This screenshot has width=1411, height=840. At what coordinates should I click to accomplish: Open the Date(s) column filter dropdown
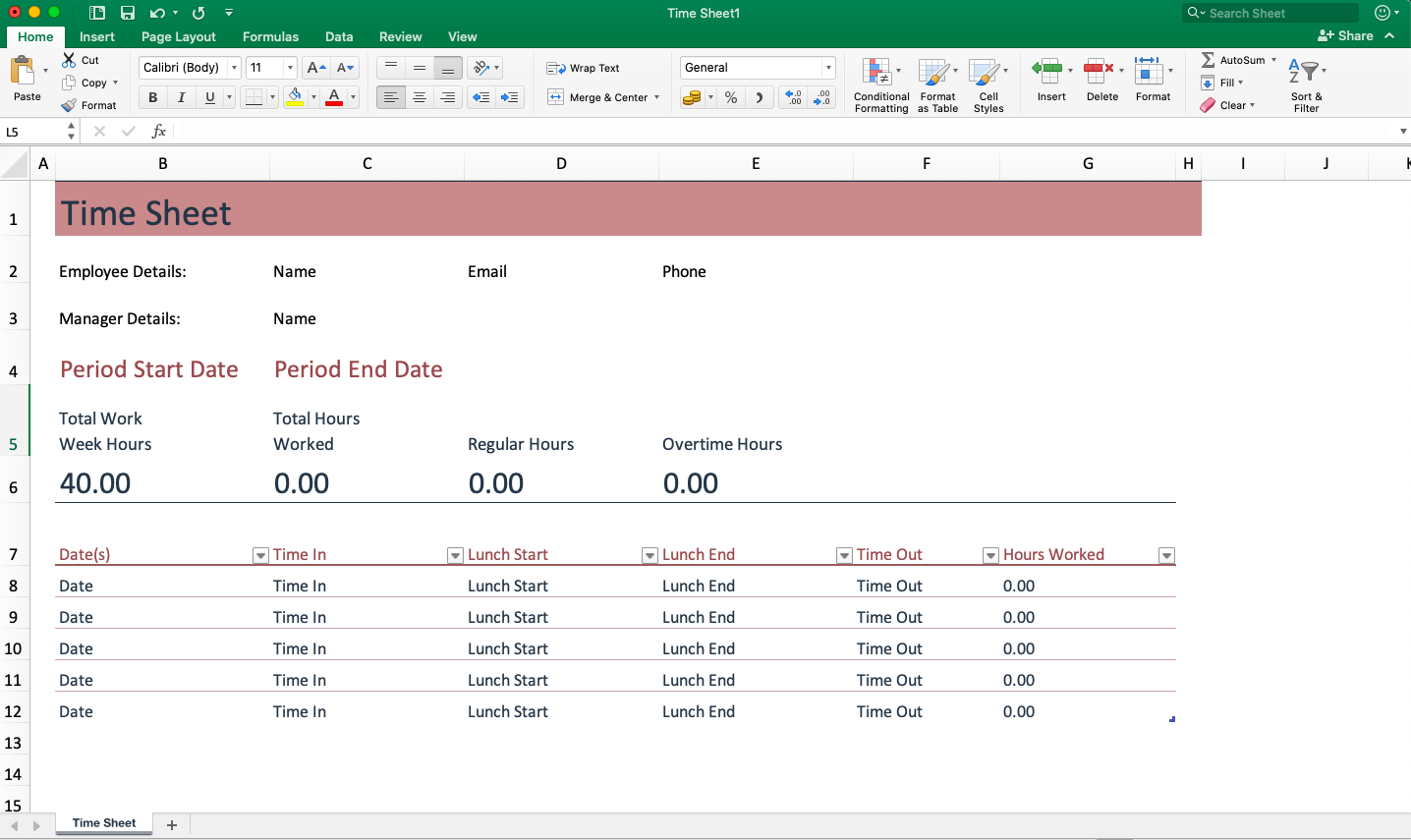(x=259, y=555)
